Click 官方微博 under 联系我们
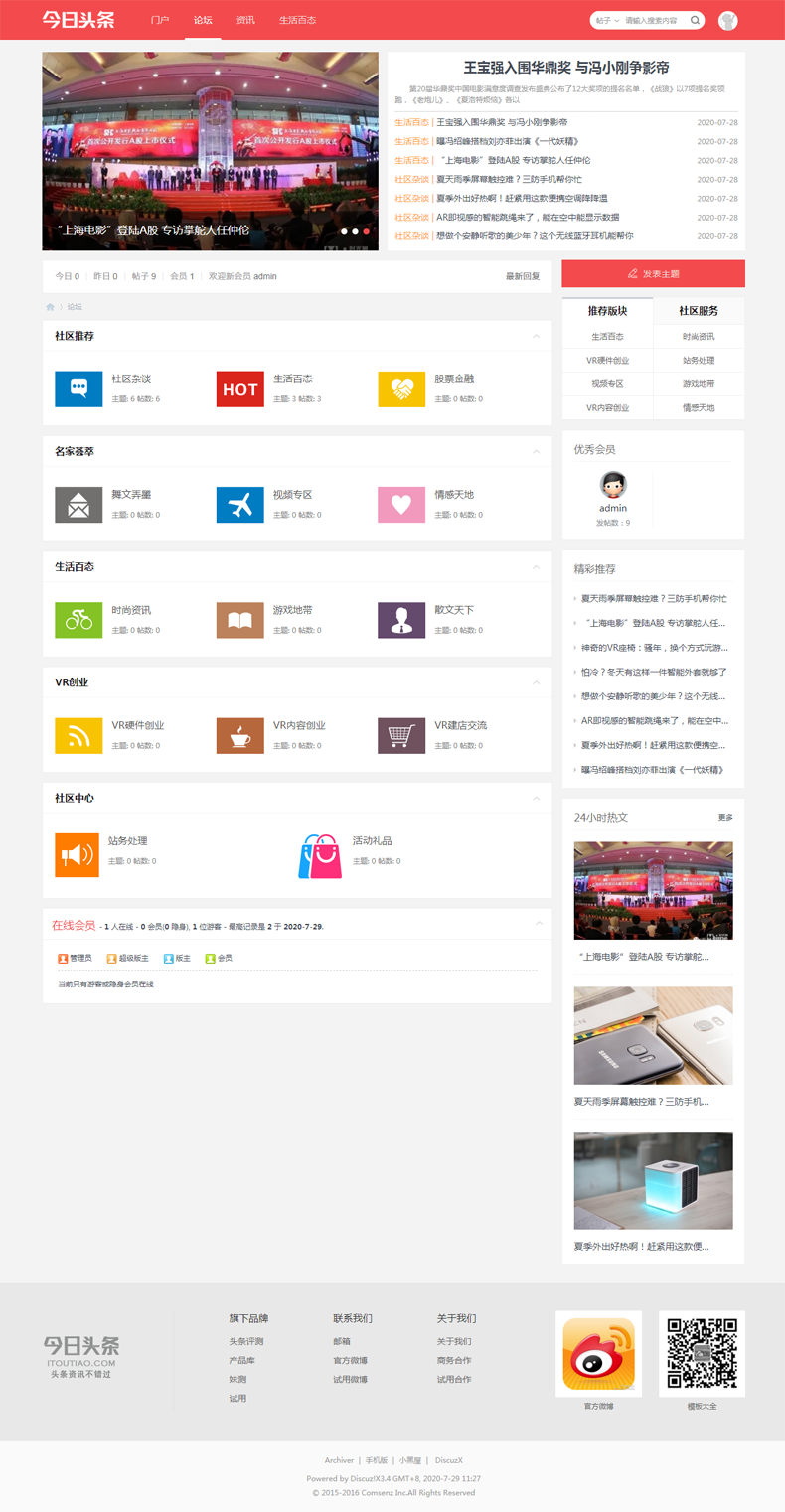Viewport: 785px width, 1512px height. click(x=350, y=1360)
